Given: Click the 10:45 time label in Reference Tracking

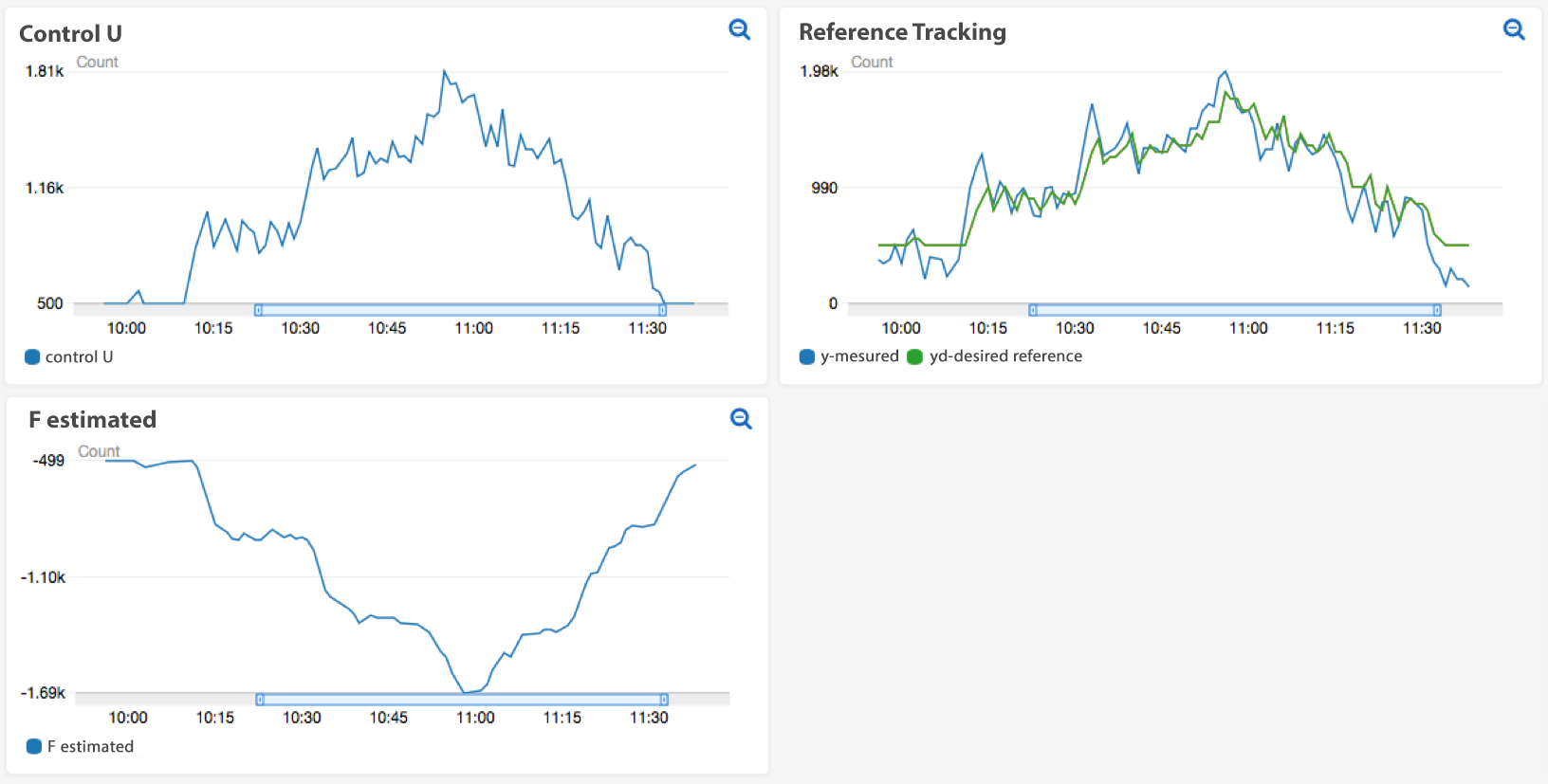Looking at the screenshot, I should 1161,328.
